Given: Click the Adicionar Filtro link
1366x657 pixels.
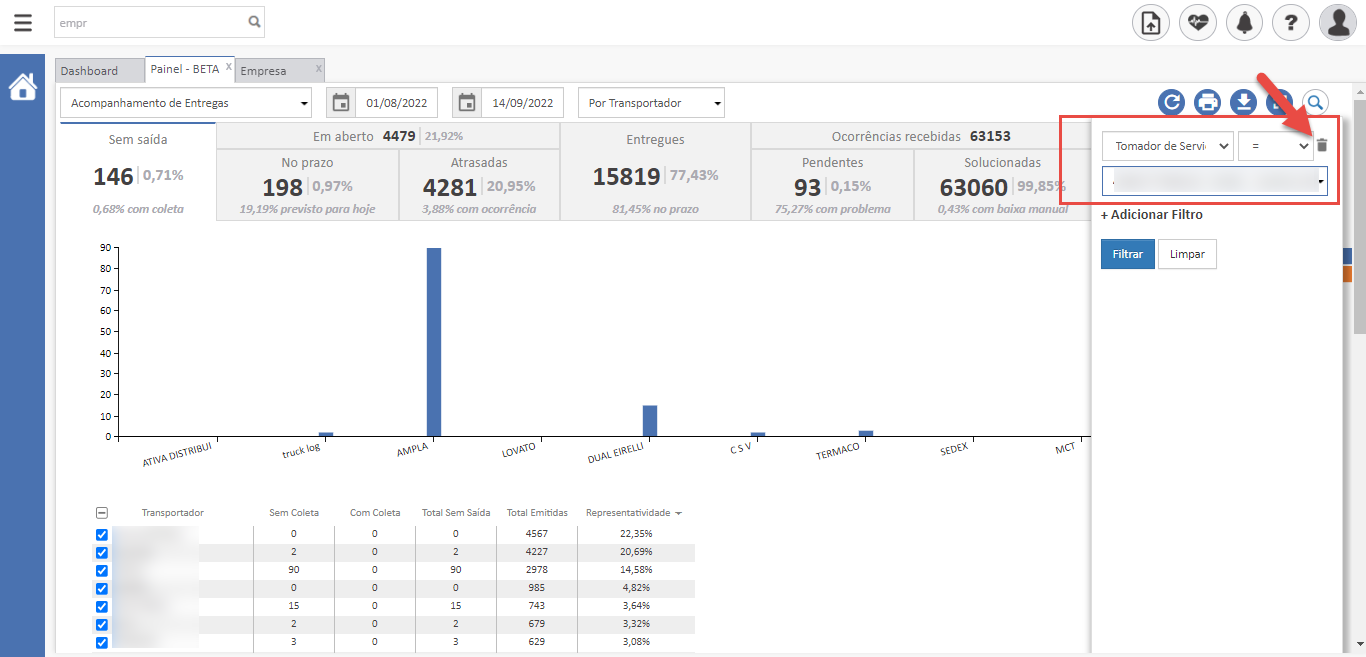Looking at the screenshot, I should [x=1152, y=215].
